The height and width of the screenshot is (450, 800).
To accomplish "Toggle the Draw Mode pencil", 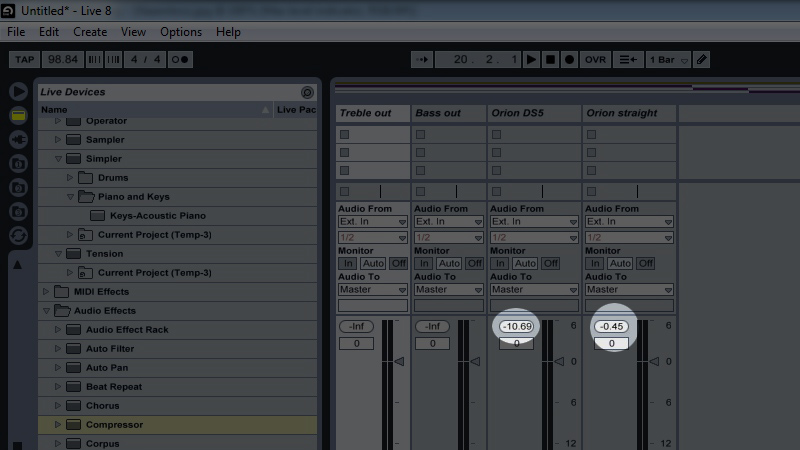I will tap(702, 60).
